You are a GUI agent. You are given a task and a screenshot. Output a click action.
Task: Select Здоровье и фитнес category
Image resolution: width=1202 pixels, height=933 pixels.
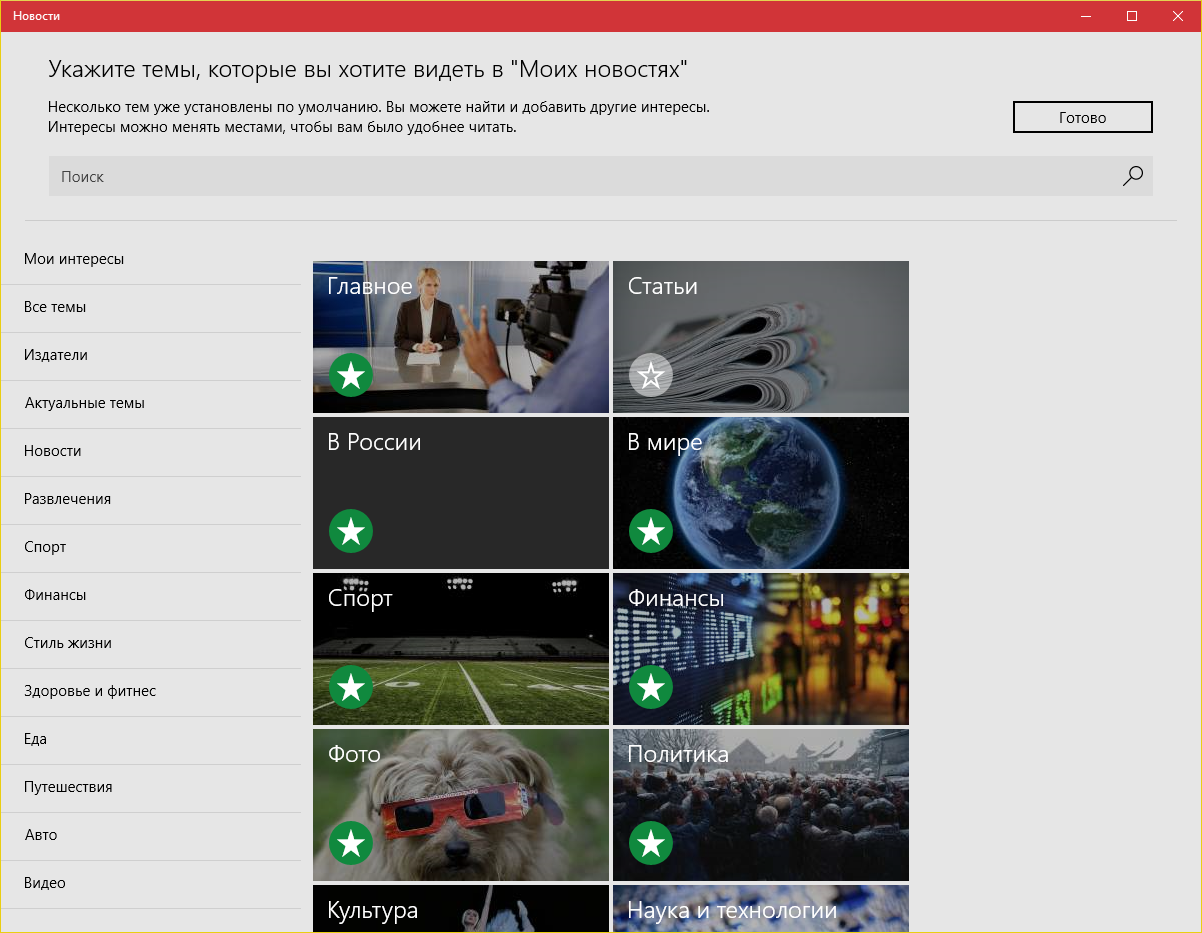pyautogui.click(x=151, y=691)
